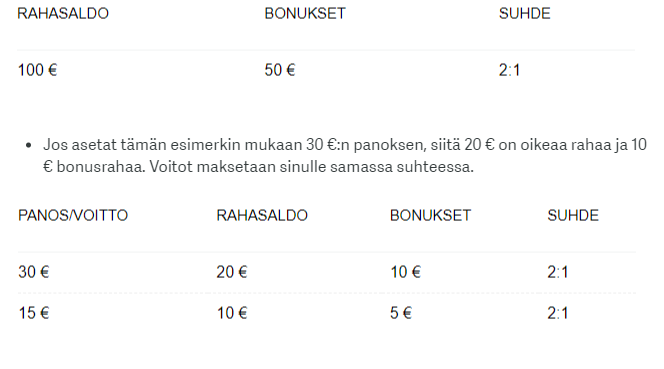The image size is (664, 369).
Task: Click the RAHASALDO header in the first table
Action: pos(63,14)
